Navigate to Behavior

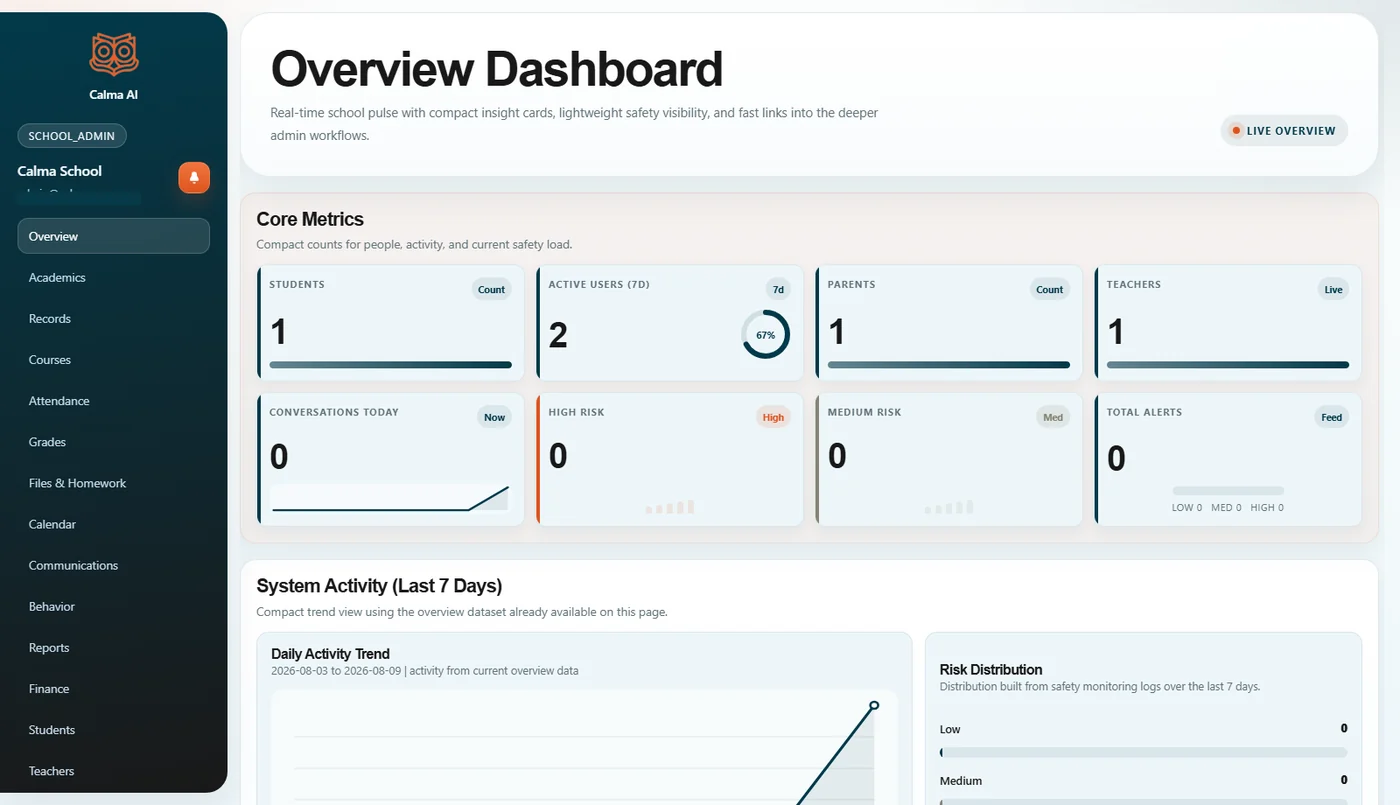[x=113, y=606]
